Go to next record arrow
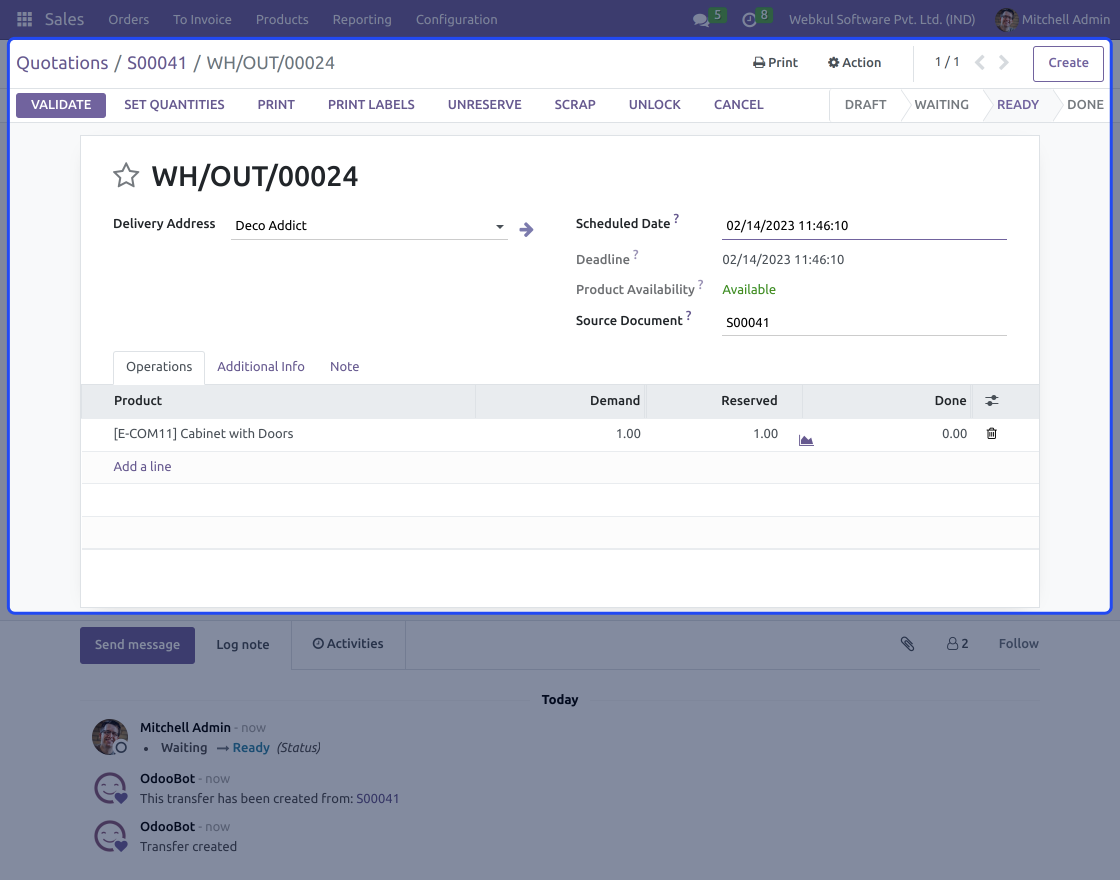The height and width of the screenshot is (880, 1120). [x=1004, y=63]
